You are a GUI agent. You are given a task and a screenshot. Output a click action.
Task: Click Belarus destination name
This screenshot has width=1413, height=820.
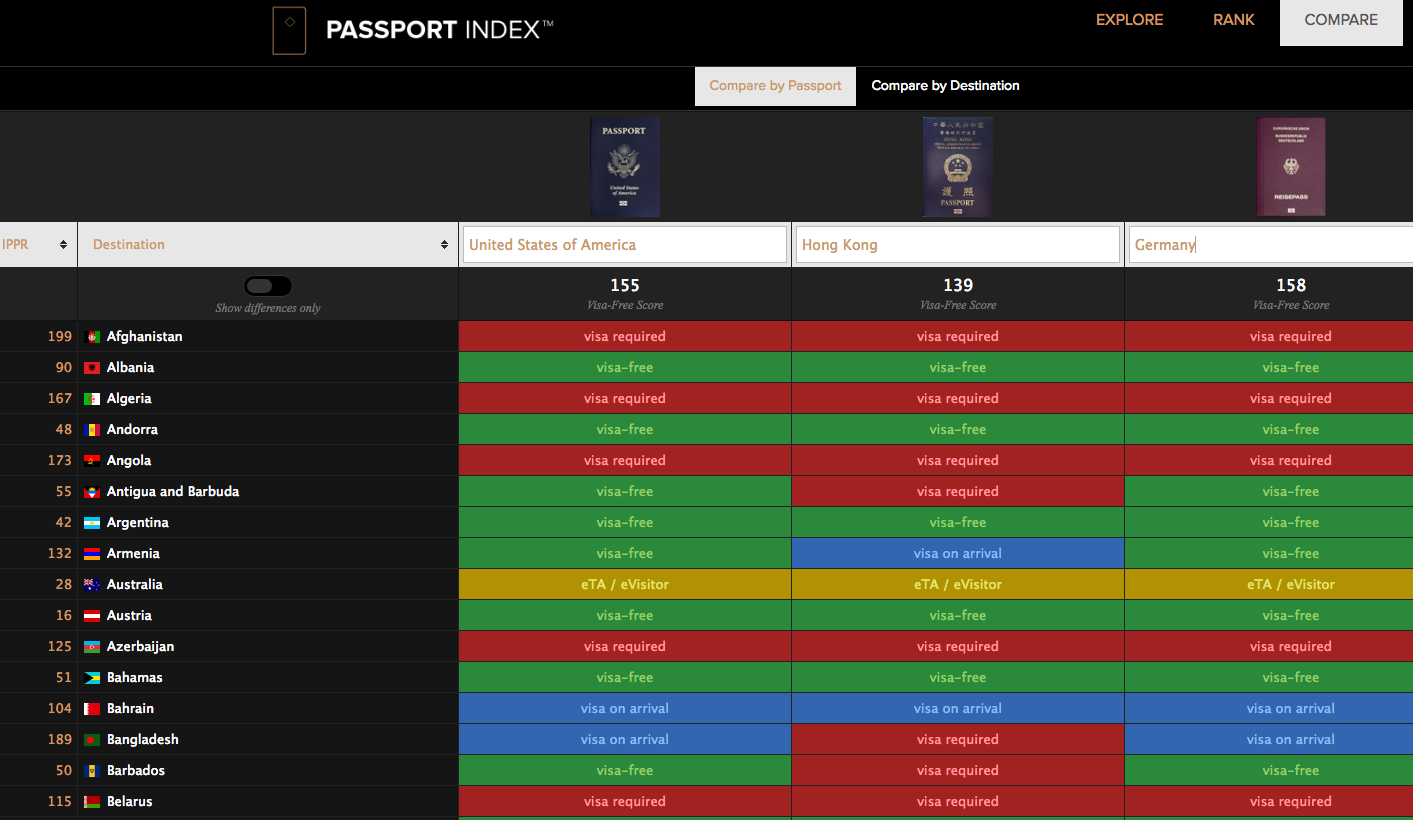point(130,802)
